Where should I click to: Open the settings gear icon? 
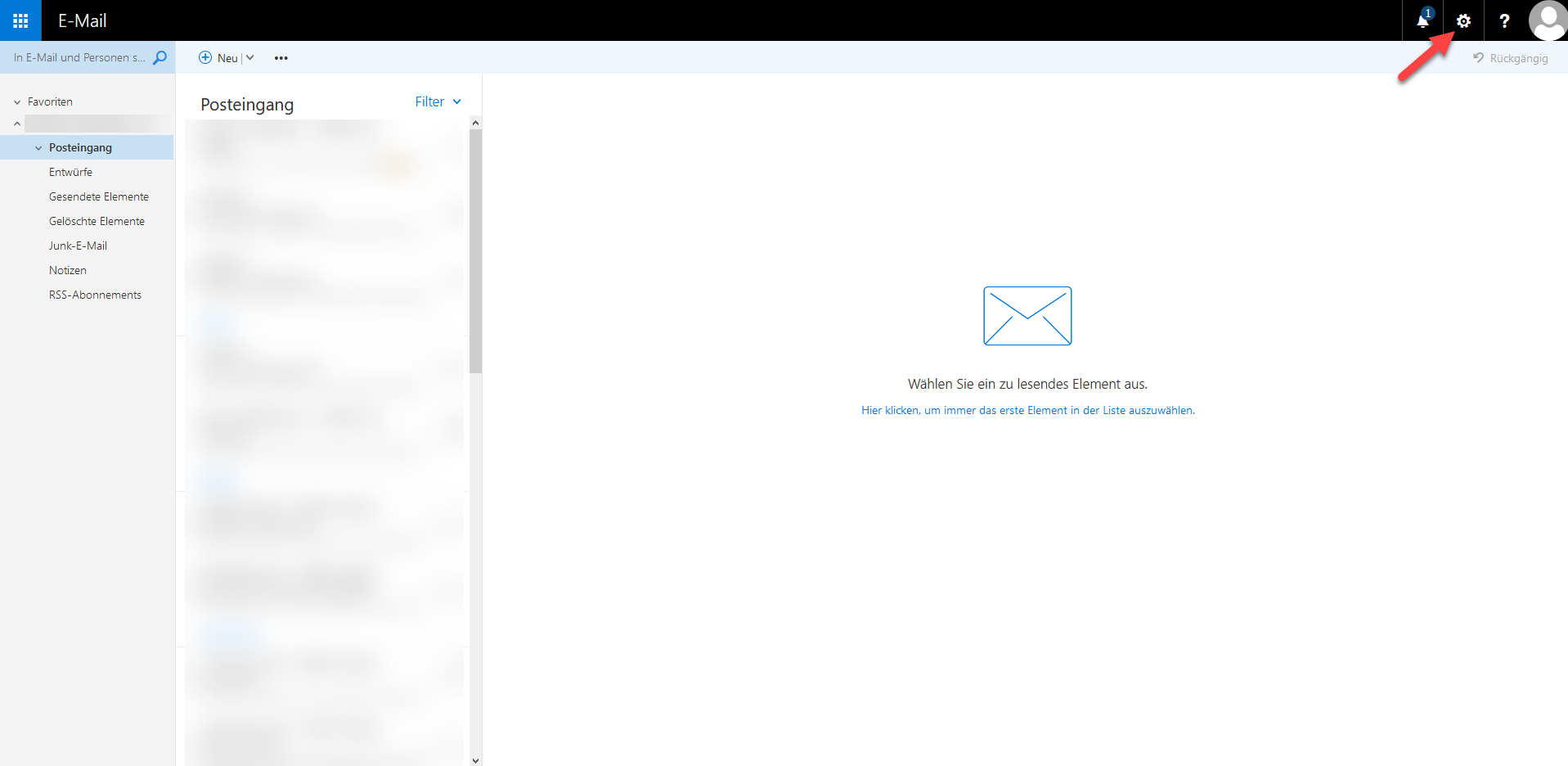coord(1463,20)
